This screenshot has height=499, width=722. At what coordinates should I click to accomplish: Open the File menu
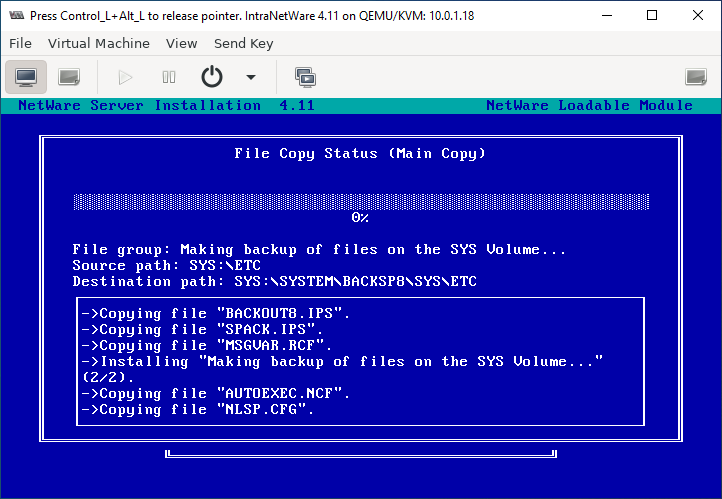click(x=20, y=43)
